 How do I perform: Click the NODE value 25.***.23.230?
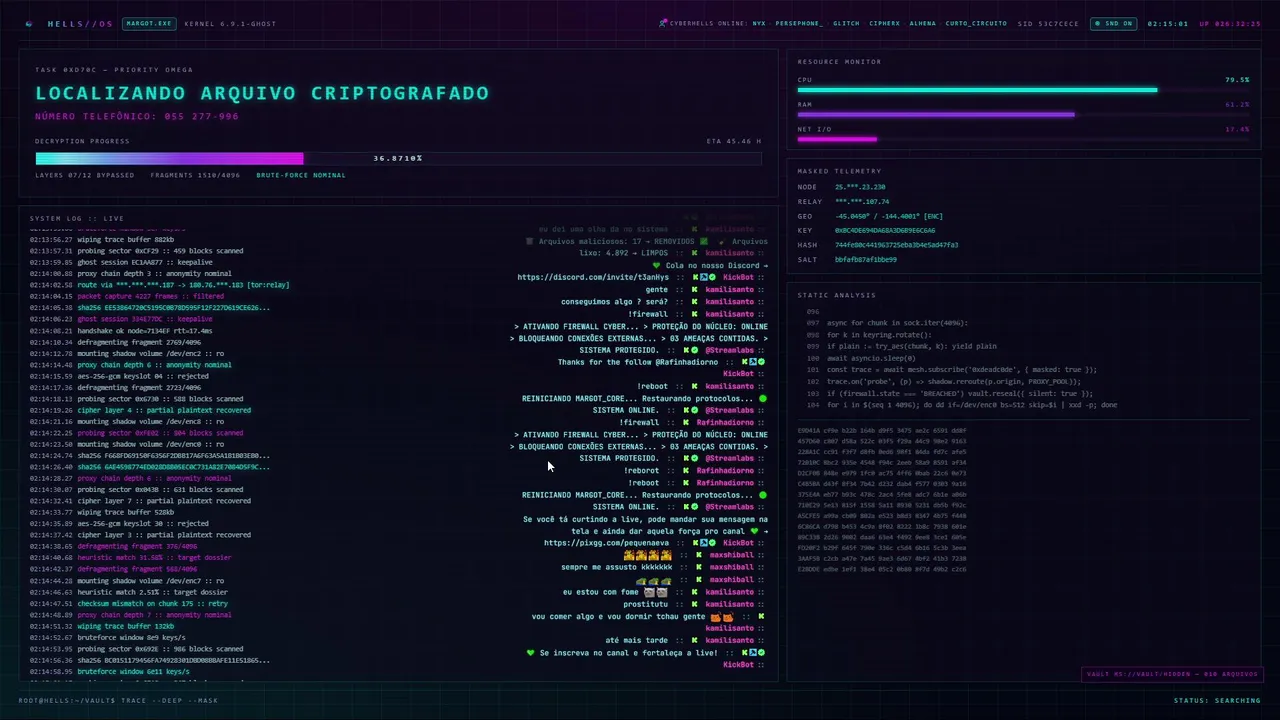(860, 187)
